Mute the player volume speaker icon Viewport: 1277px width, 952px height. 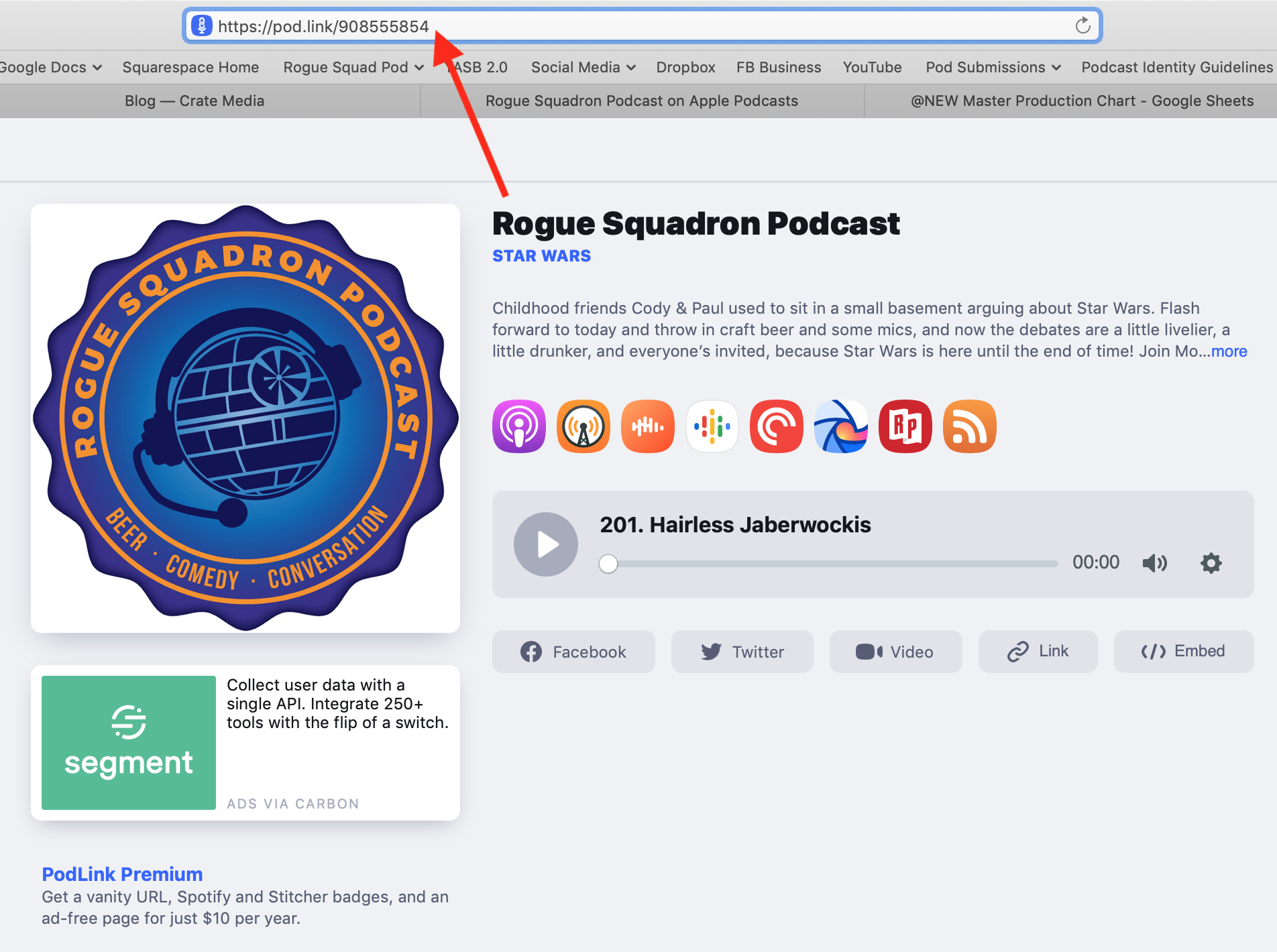coord(1154,563)
